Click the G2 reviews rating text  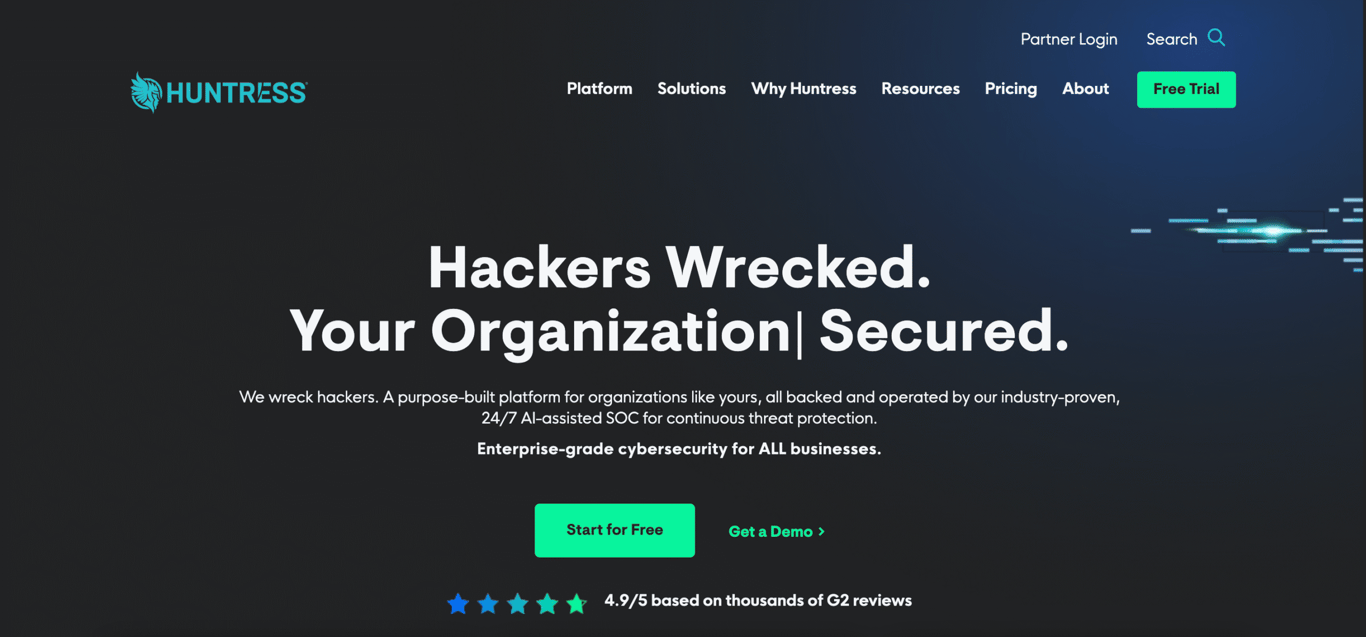click(x=758, y=601)
